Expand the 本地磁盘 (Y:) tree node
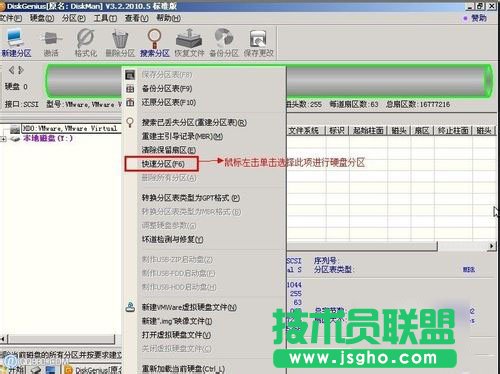The height and width of the screenshot is (374, 500). (3, 139)
